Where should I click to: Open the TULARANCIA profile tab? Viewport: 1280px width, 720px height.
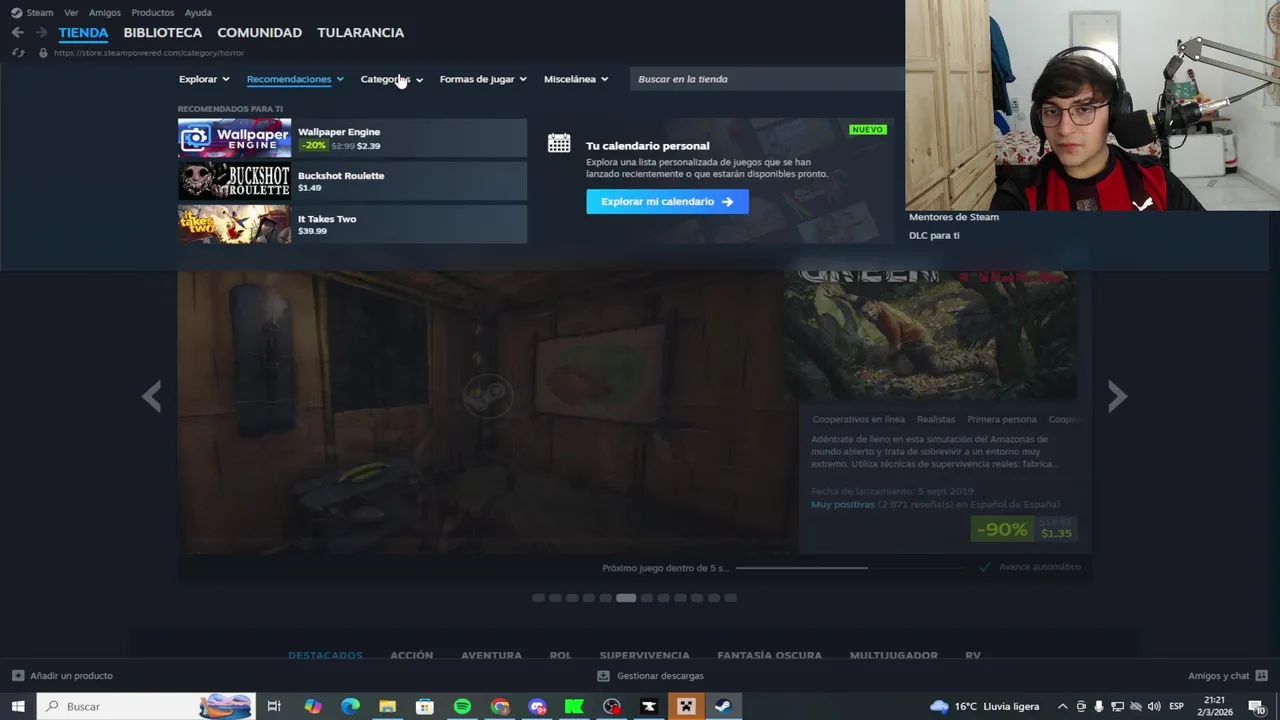click(360, 32)
